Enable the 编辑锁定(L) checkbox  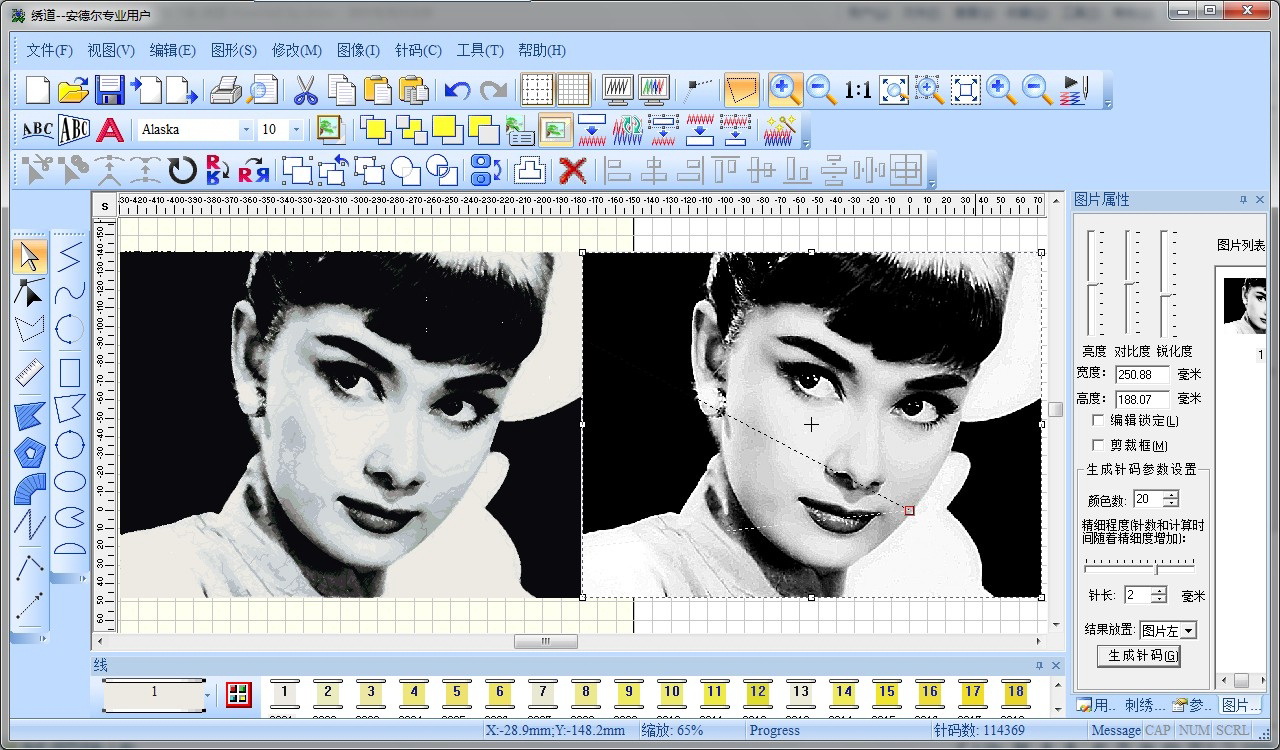coord(1099,421)
